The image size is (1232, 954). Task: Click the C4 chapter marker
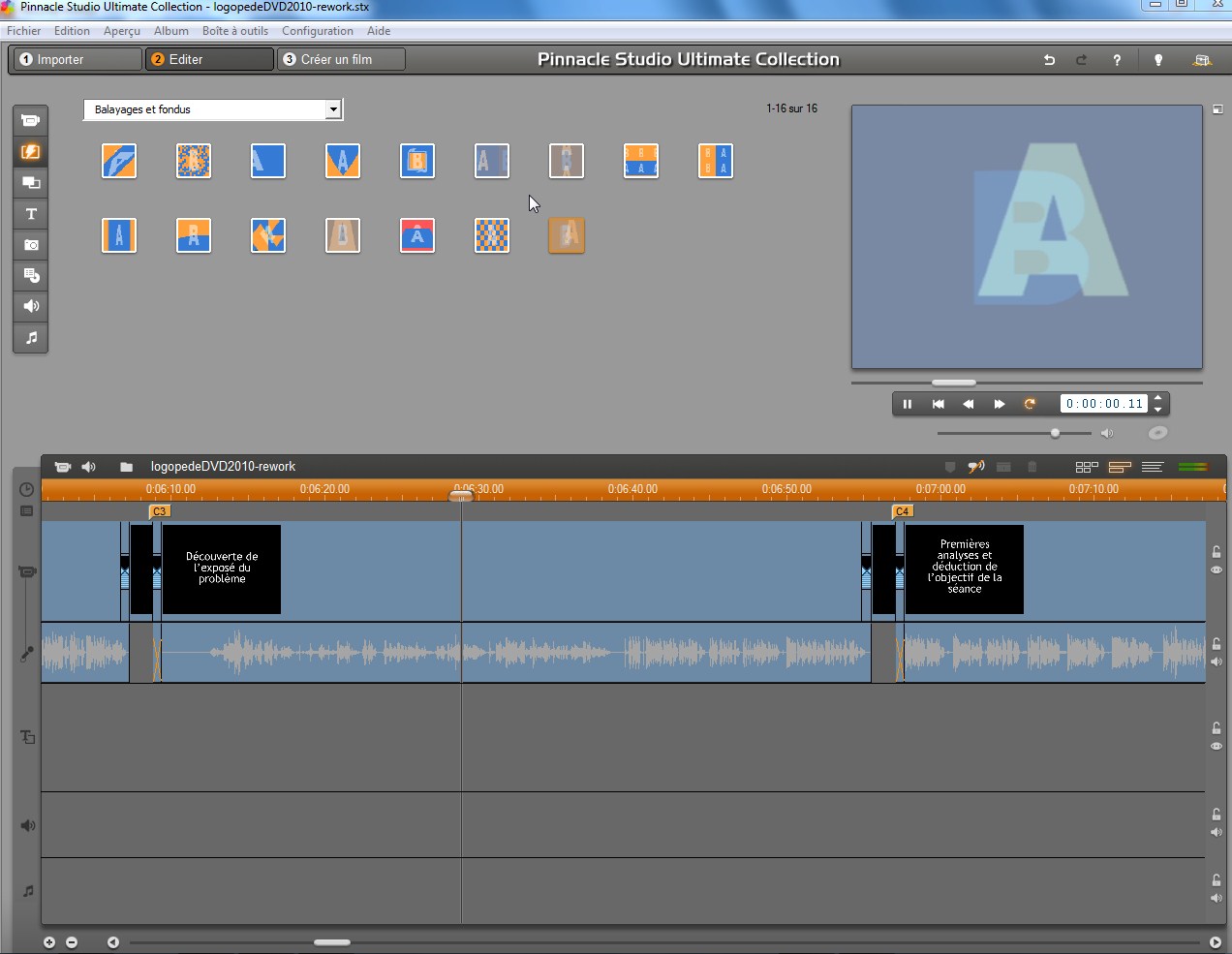tap(902, 511)
